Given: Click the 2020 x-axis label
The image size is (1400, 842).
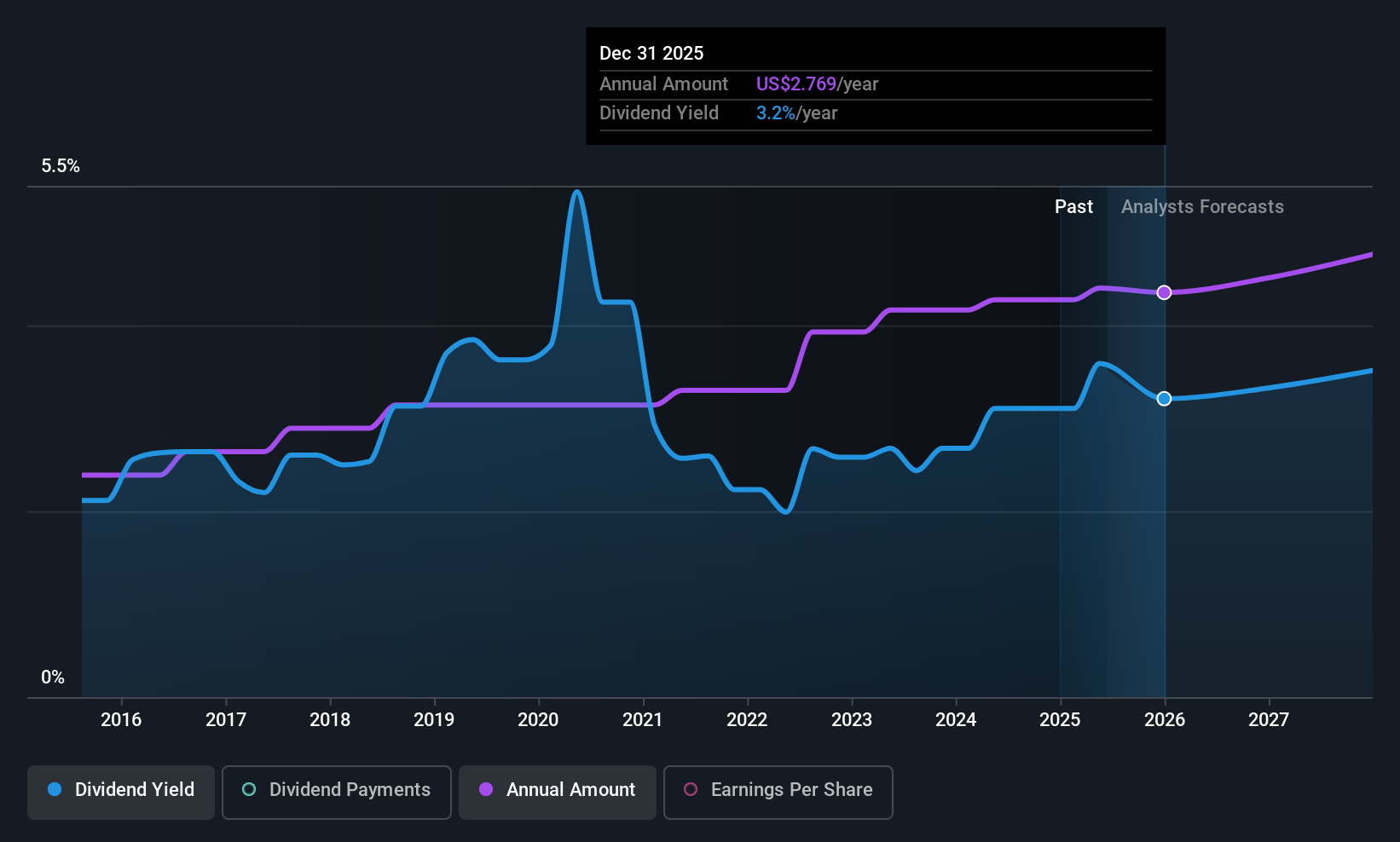Looking at the screenshot, I should [x=538, y=720].
